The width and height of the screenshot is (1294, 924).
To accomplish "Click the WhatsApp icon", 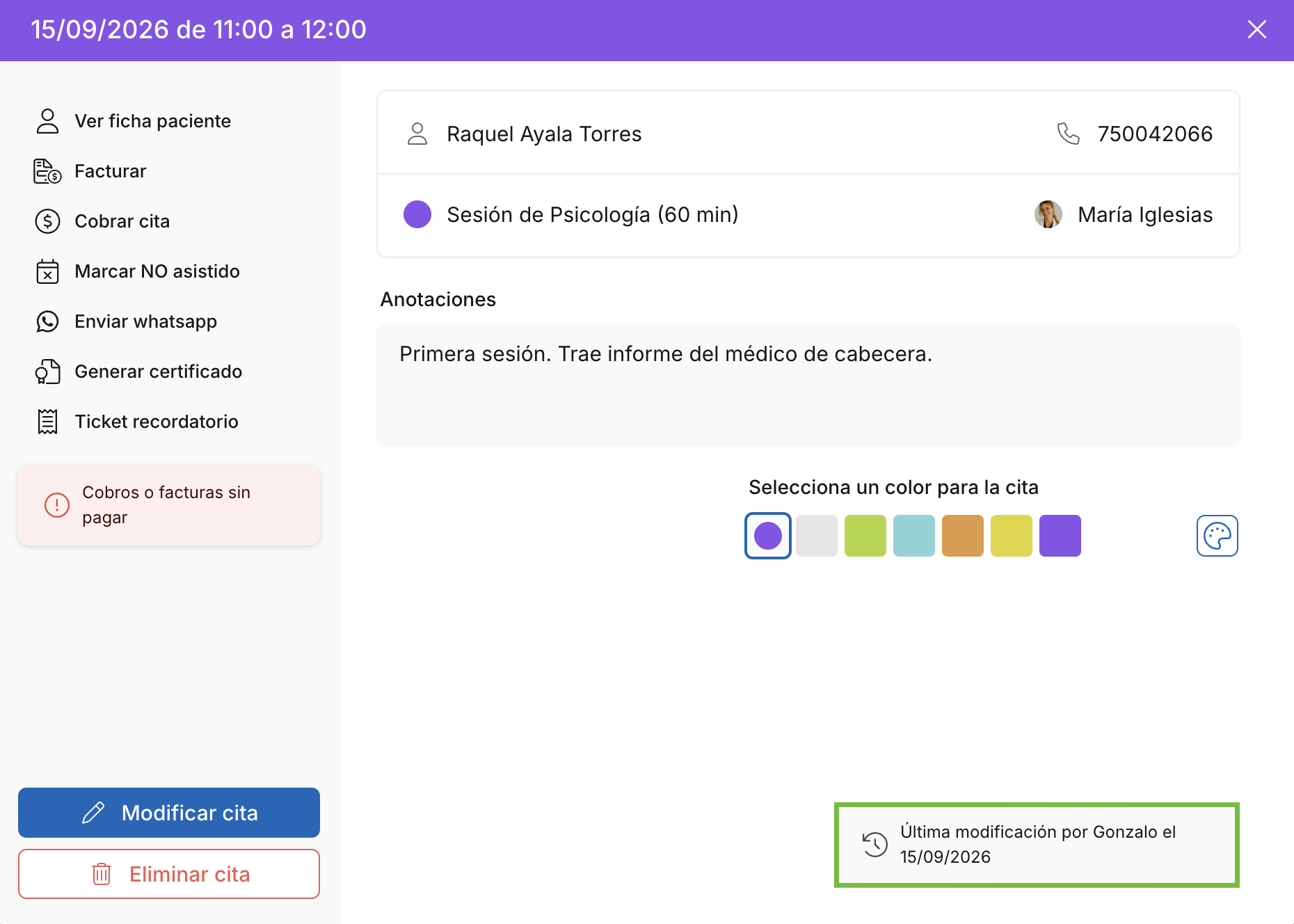I will tap(47, 321).
